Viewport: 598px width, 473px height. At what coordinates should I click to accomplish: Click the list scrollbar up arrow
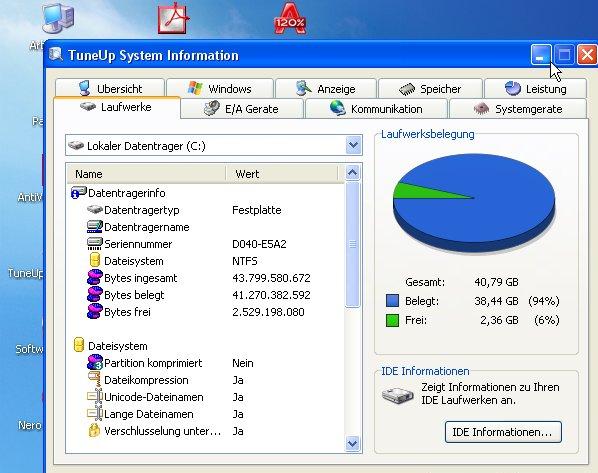[x=352, y=173]
